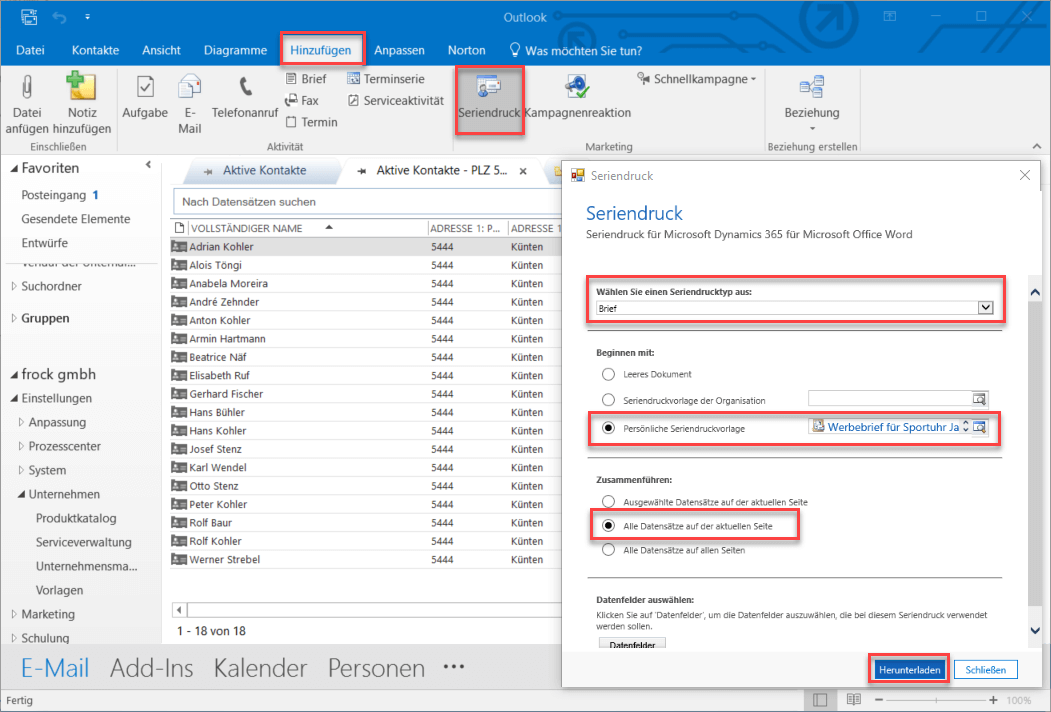Click the Schließen button in Seriendruck dialog
Viewport: 1051px width, 712px height.
(985, 670)
